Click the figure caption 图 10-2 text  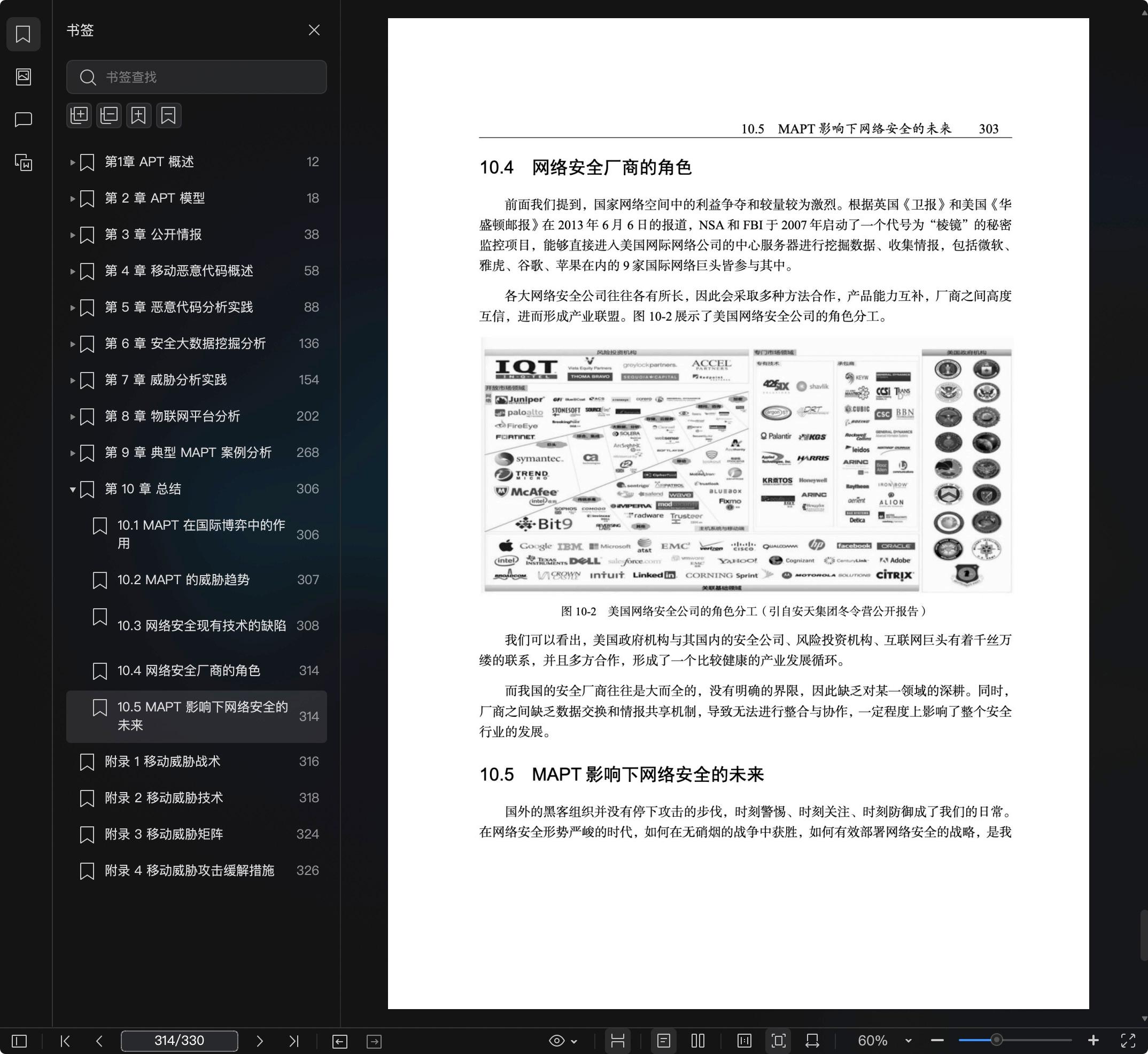[745, 611]
